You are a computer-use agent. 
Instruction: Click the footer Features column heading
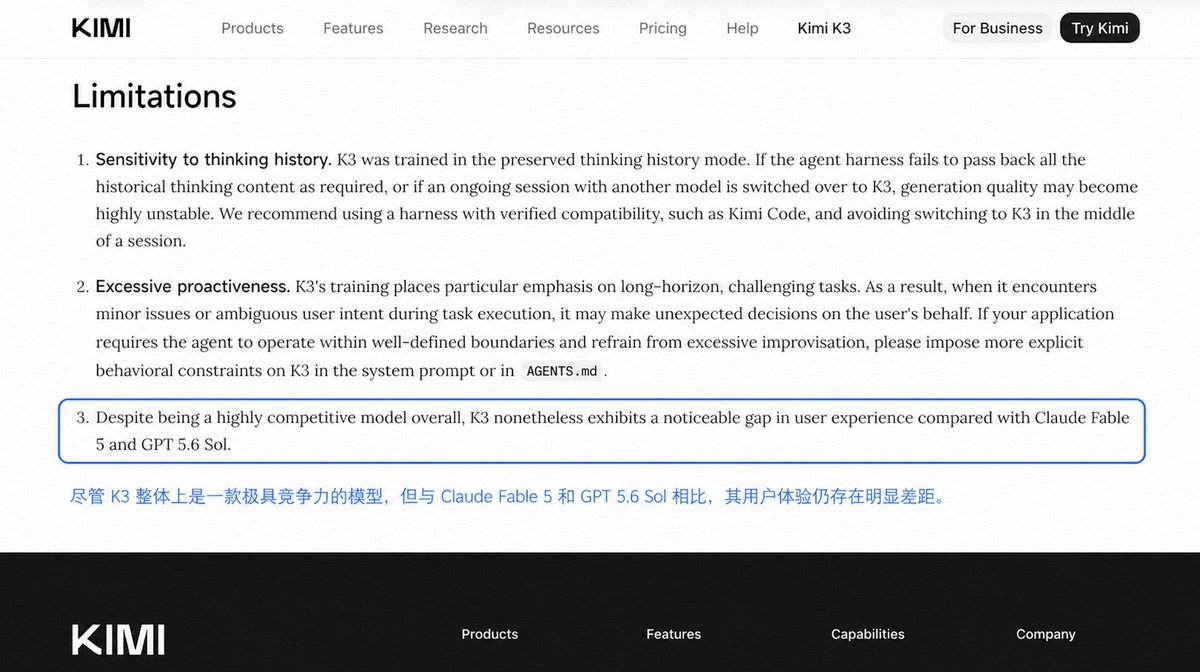[674, 634]
